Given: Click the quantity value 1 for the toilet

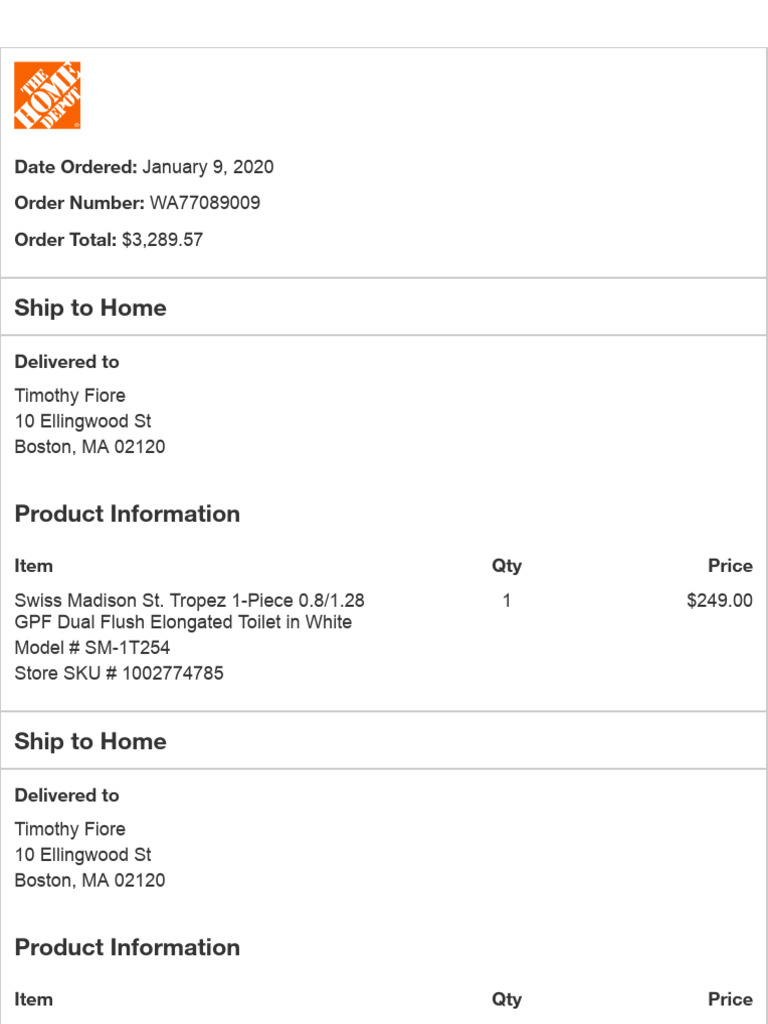Looking at the screenshot, I should tap(507, 601).
